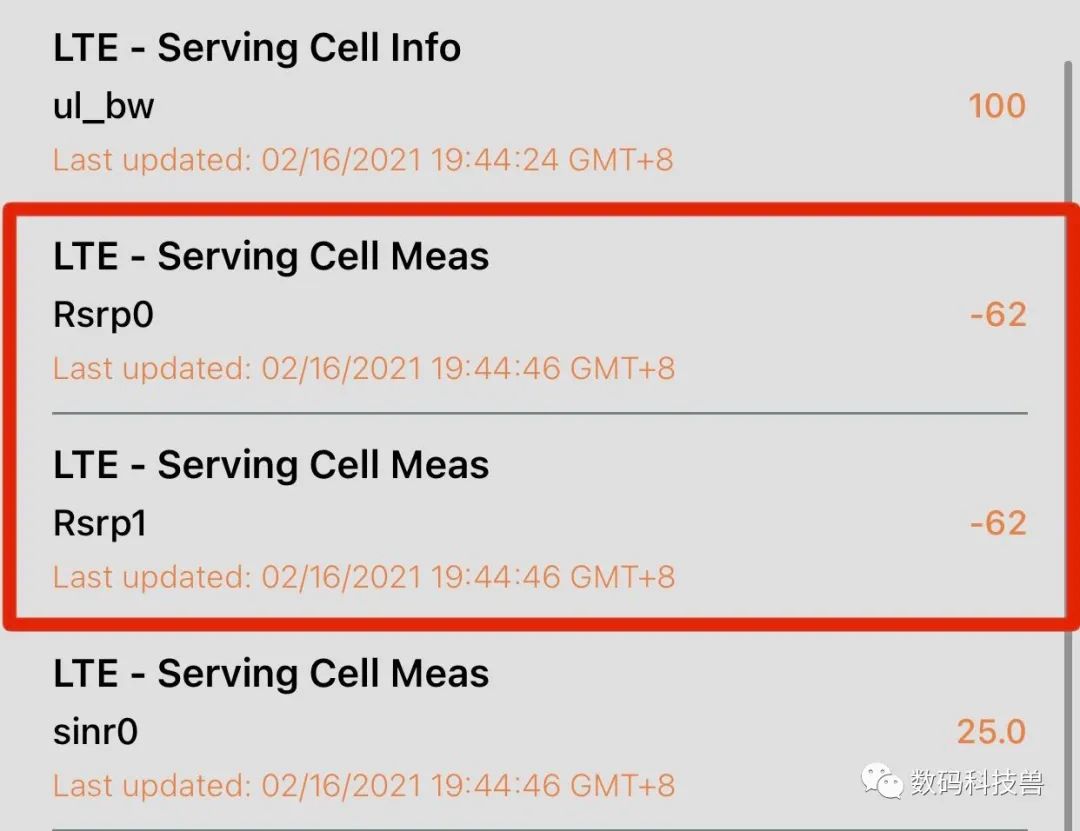The height and width of the screenshot is (831, 1080).
Task: Click the WeChat logo icon in watermark
Action: pyautogui.click(x=882, y=781)
